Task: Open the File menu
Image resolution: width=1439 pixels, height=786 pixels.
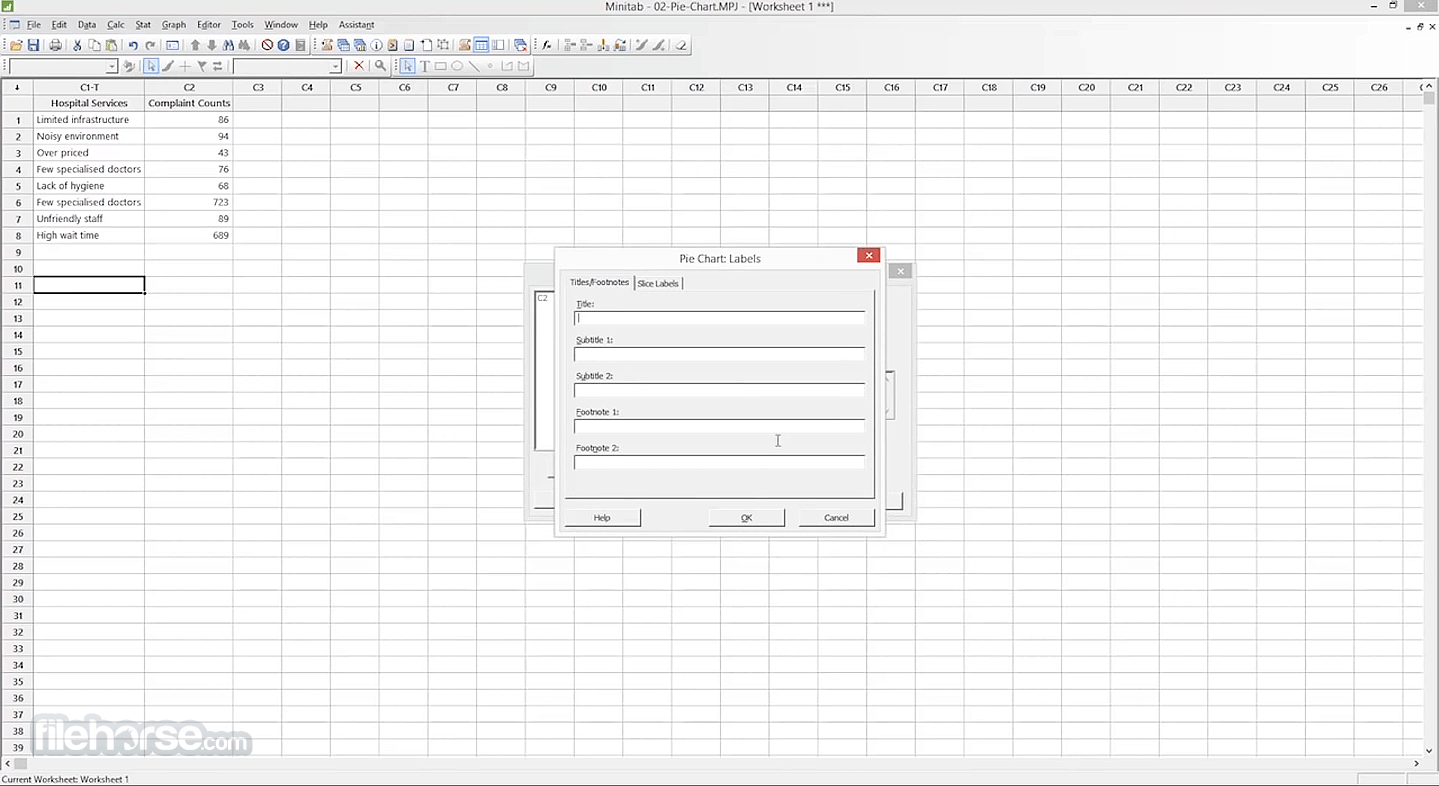Action: [x=34, y=25]
